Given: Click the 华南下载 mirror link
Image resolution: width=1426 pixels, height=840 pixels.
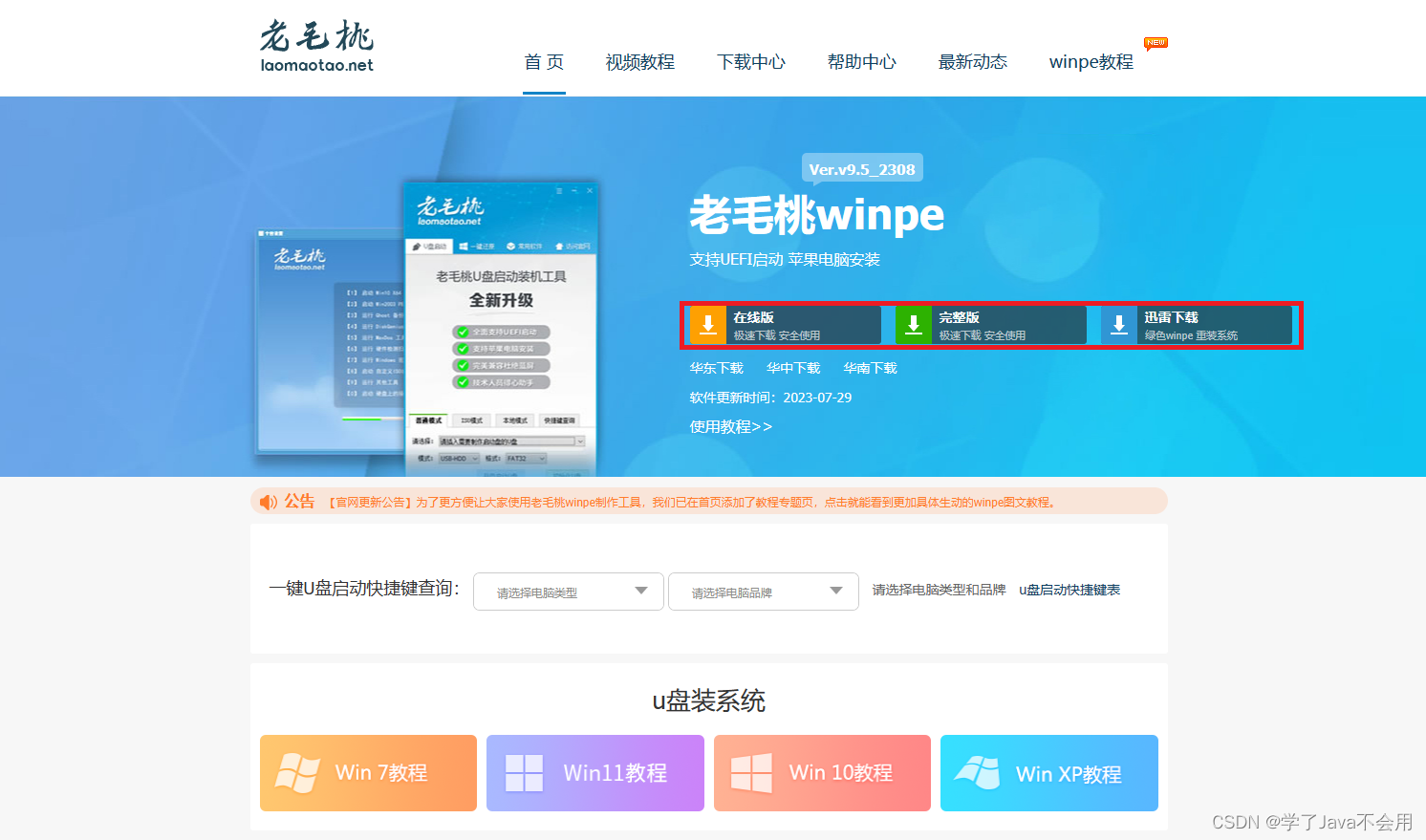Looking at the screenshot, I should pos(871,368).
